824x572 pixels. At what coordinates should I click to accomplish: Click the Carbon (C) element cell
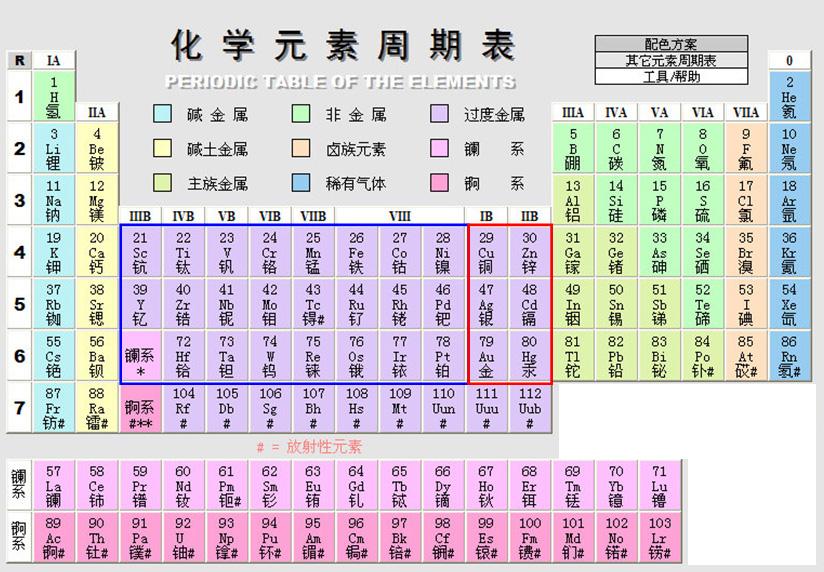(616, 148)
